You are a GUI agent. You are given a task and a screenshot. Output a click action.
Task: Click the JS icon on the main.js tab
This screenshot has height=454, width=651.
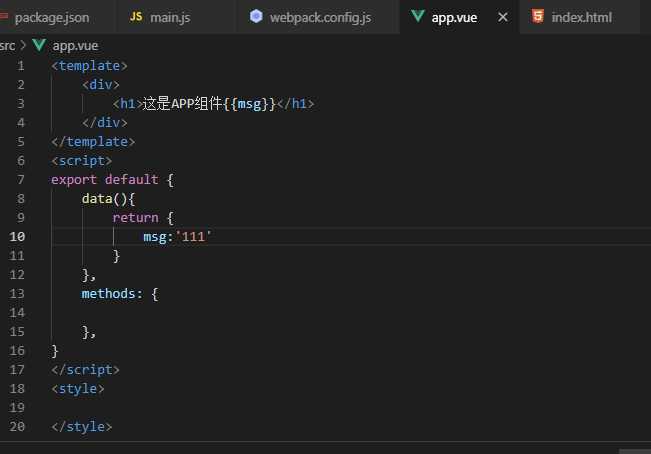coord(136,17)
